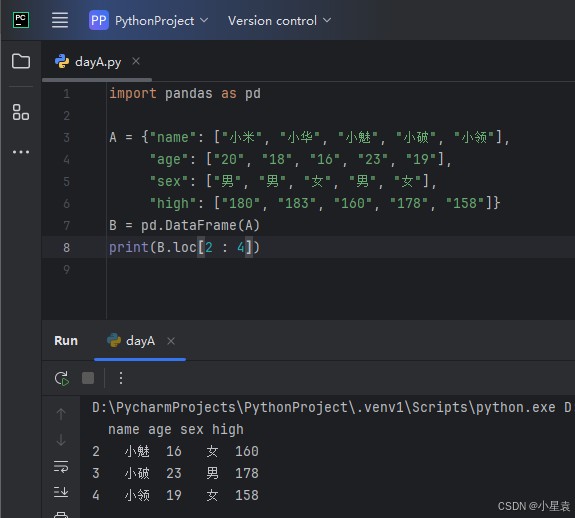
Task: Switch to the dayA run tab
Action: point(131,341)
